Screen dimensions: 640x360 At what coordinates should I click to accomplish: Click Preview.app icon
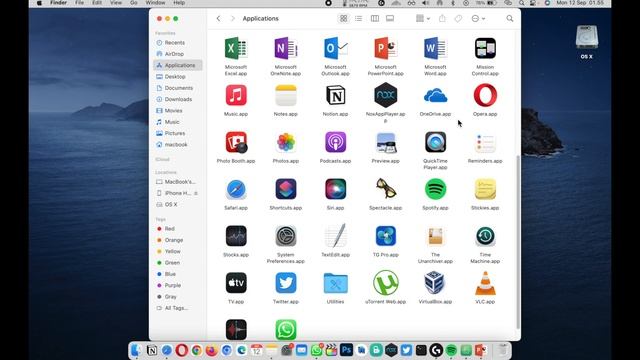coord(385,142)
